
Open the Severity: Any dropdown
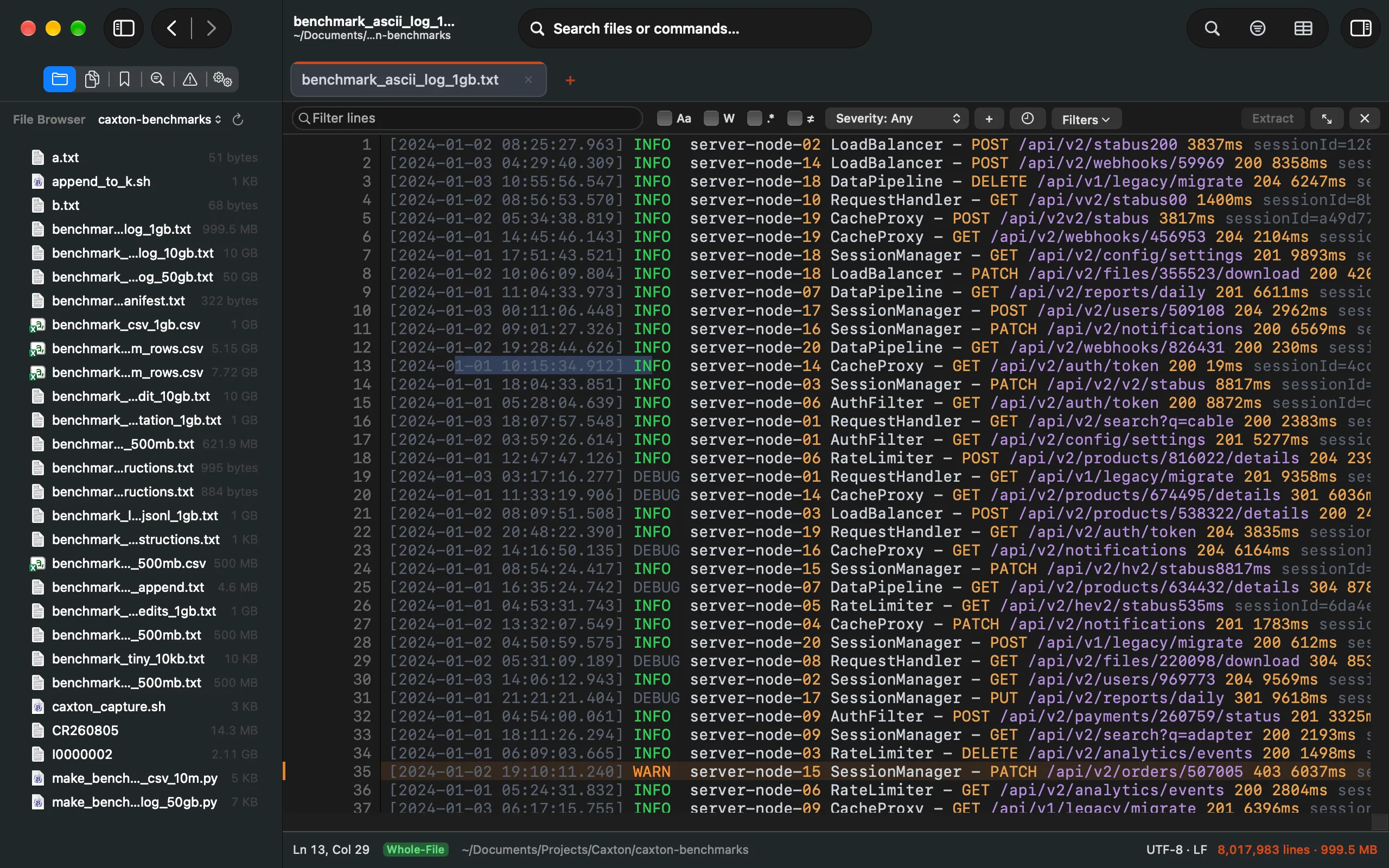tap(896, 119)
